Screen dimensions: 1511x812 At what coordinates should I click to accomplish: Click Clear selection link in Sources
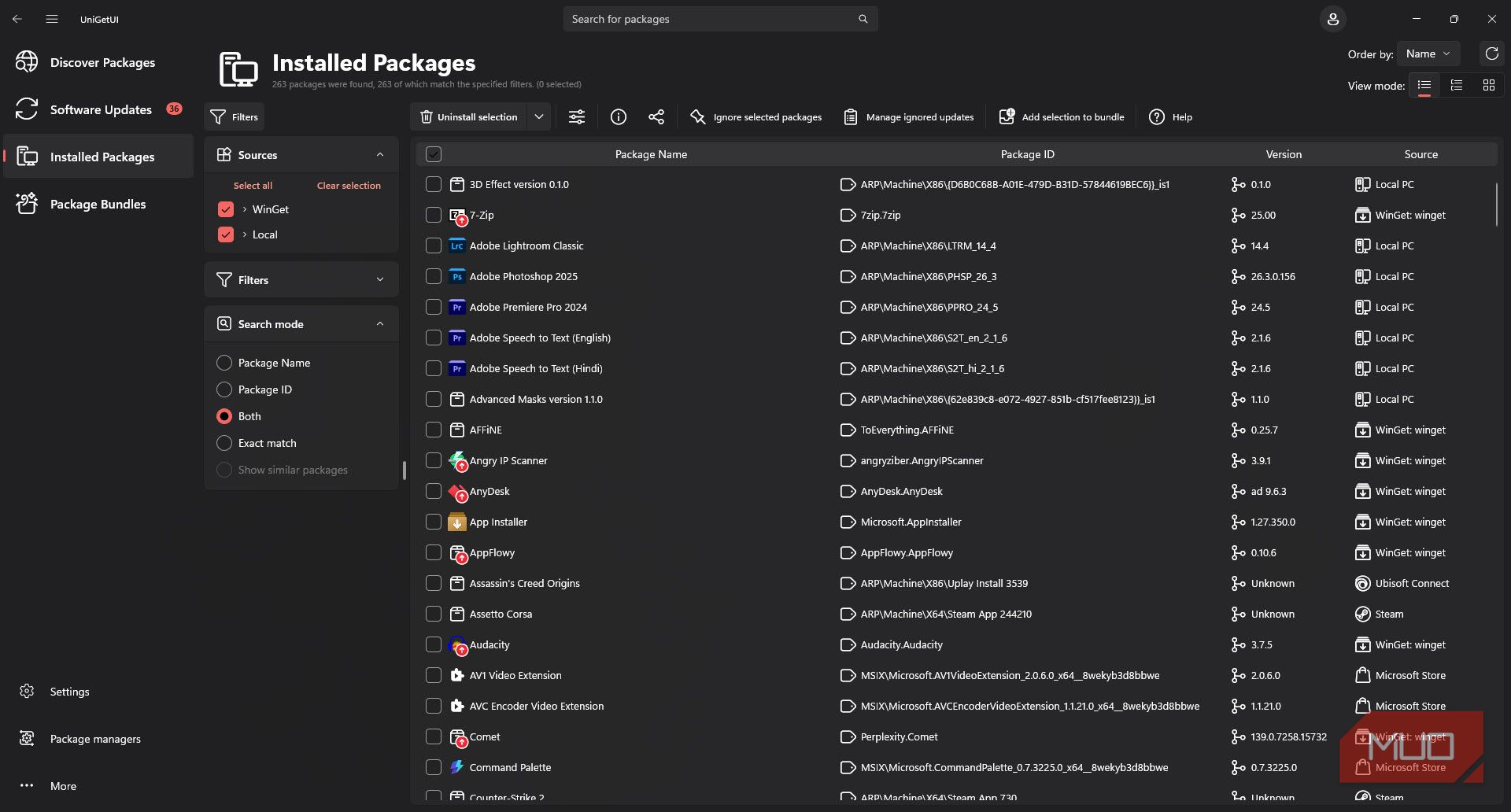click(349, 186)
